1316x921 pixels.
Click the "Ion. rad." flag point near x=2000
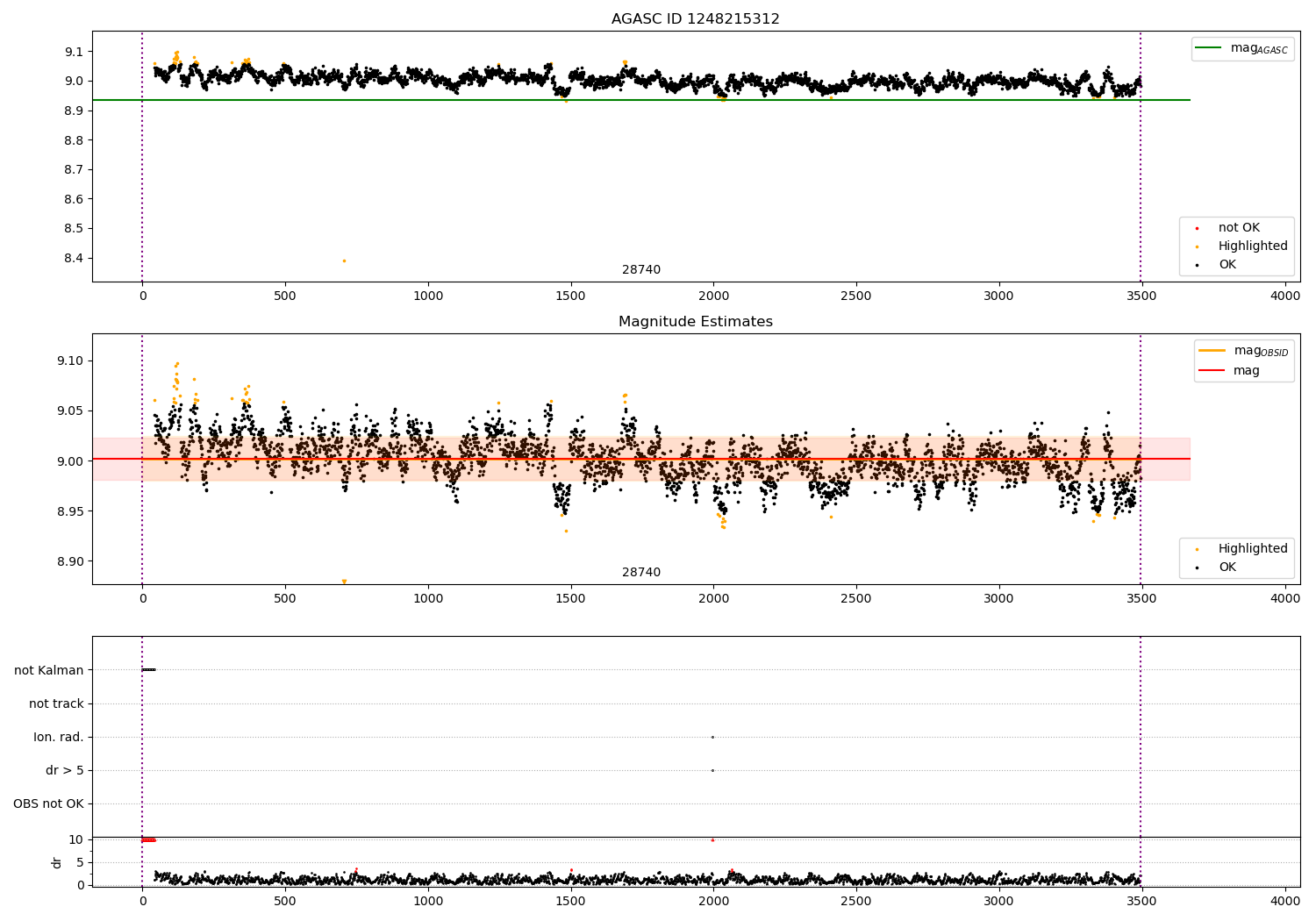click(x=712, y=737)
